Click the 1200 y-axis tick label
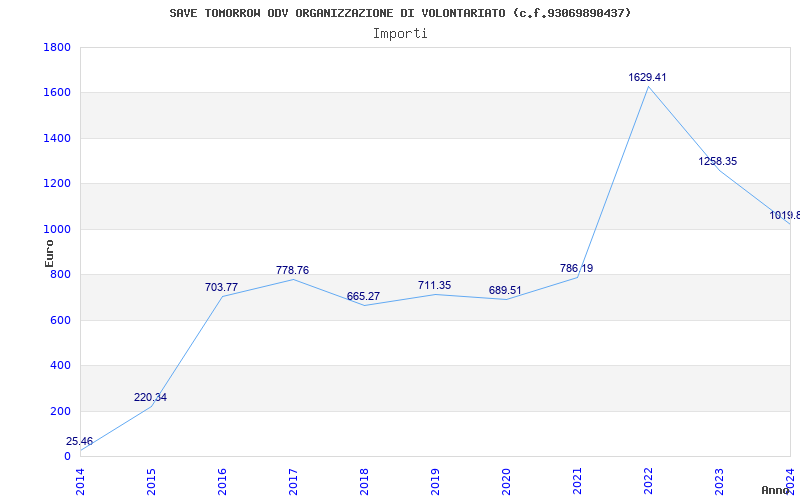The width and height of the screenshot is (800, 500). pos(57,184)
